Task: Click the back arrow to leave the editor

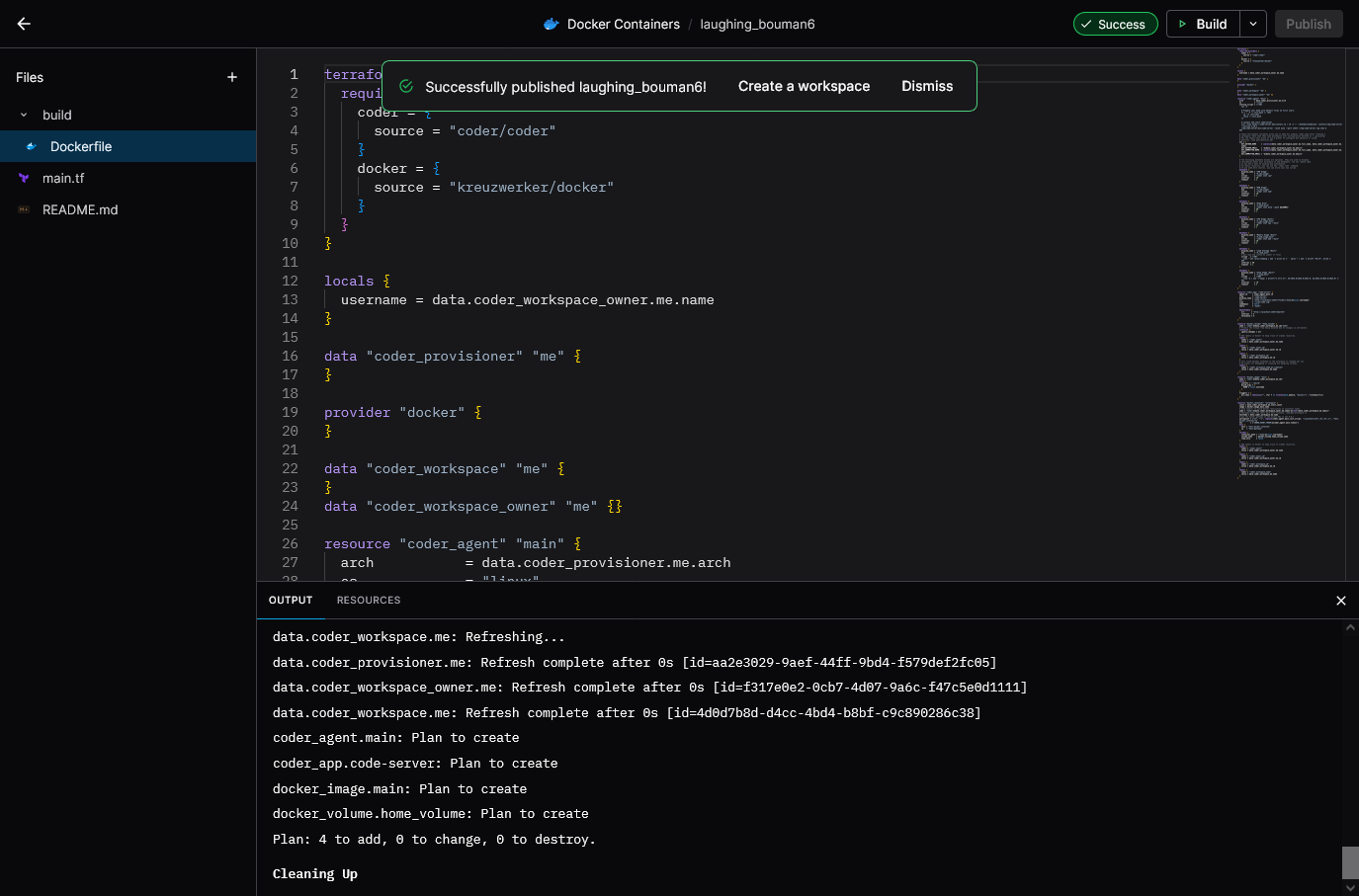Action: pyautogui.click(x=24, y=24)
